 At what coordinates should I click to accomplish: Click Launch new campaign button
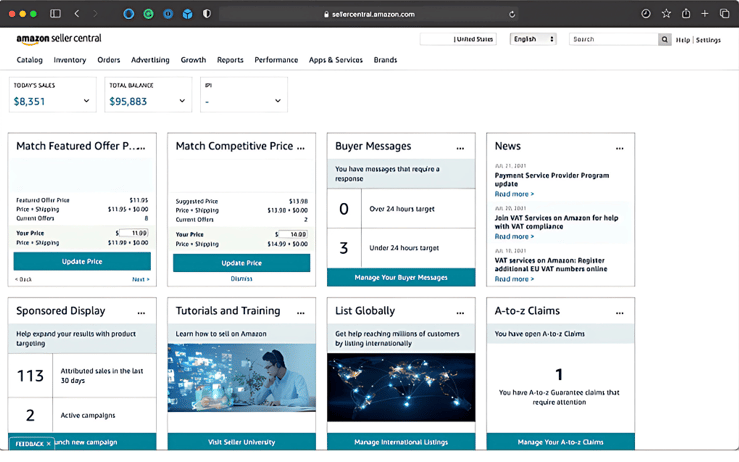pos(82,442)
